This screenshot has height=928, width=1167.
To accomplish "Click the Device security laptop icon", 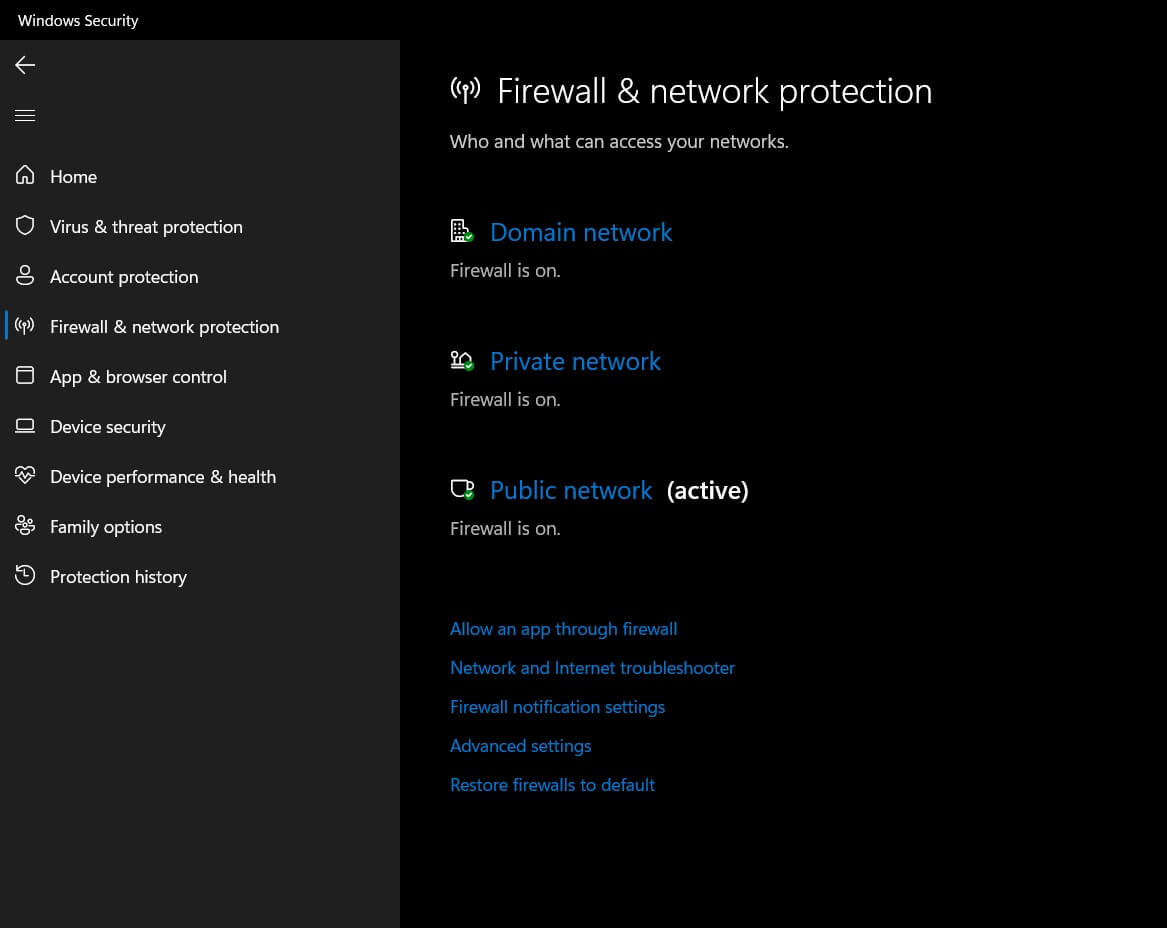I will tap(25, 426).
